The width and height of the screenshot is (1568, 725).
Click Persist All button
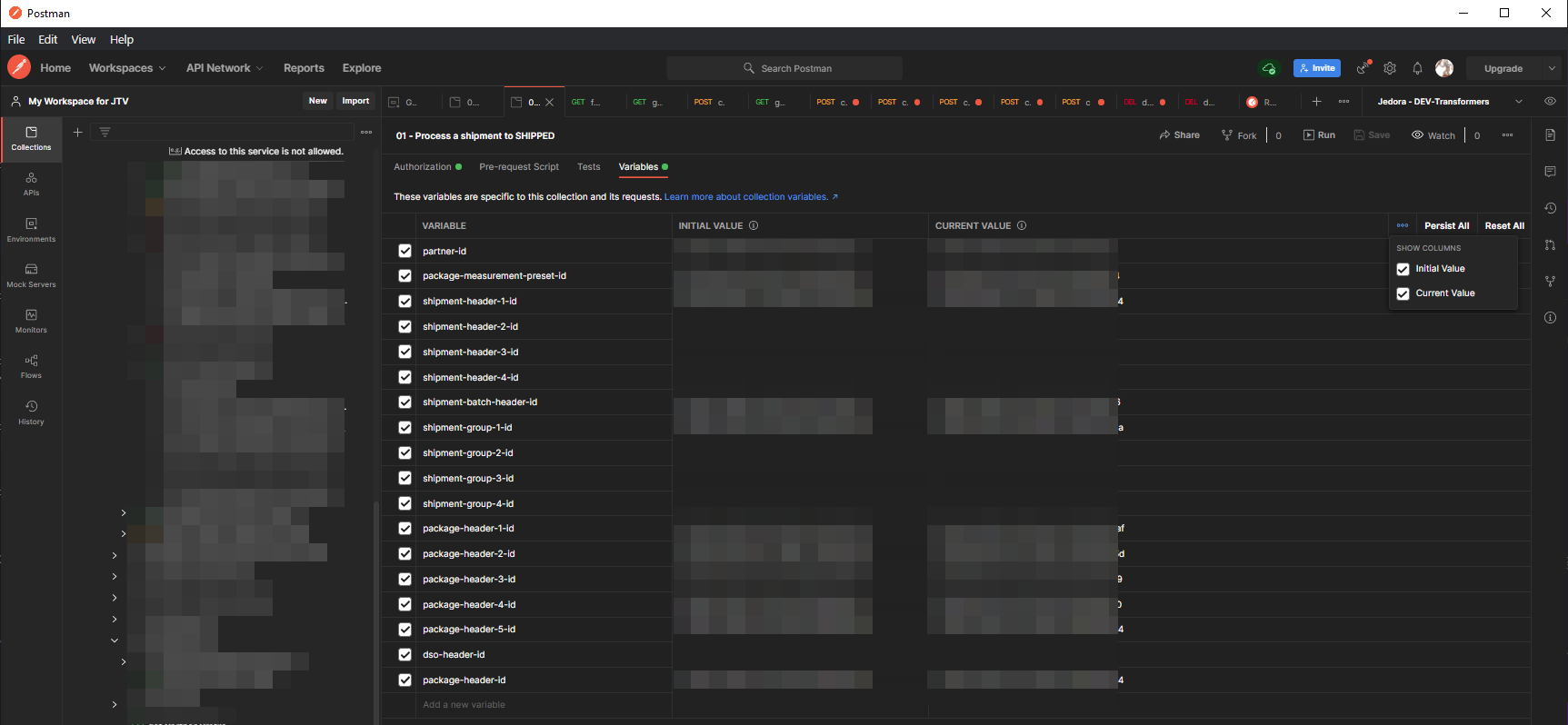(1446, 225)
